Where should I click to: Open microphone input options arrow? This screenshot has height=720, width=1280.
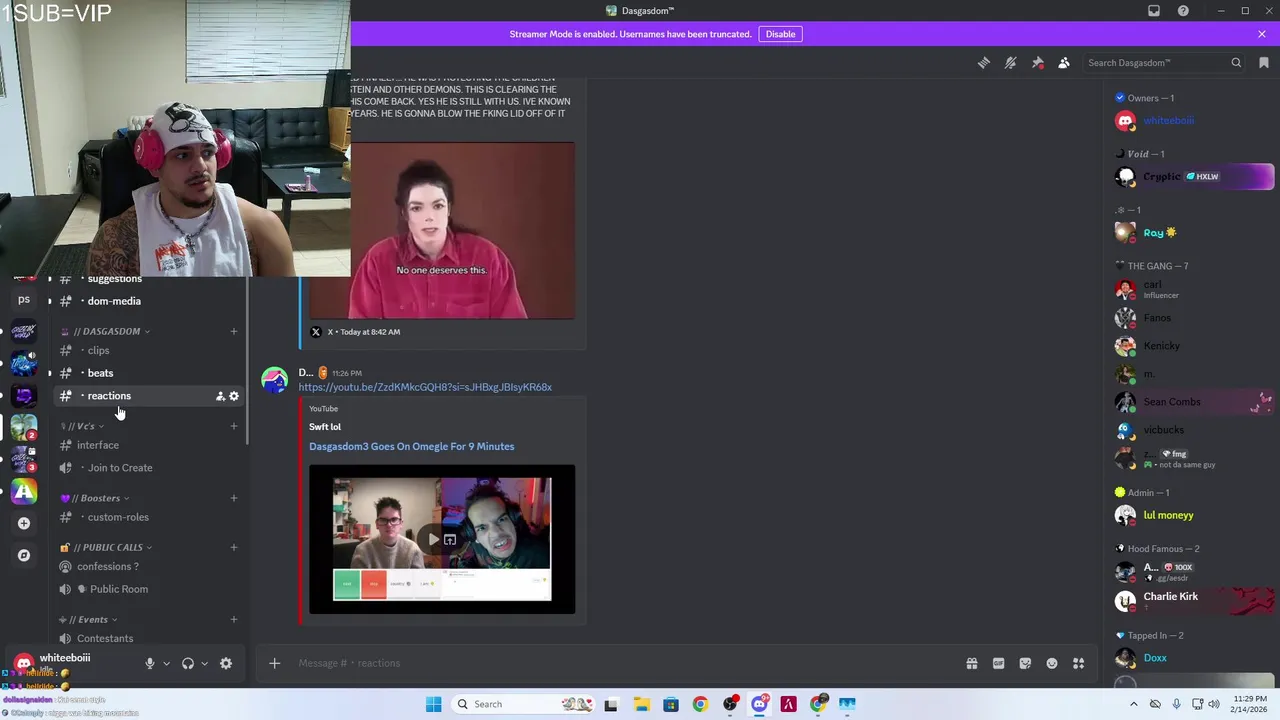point(166,663)
